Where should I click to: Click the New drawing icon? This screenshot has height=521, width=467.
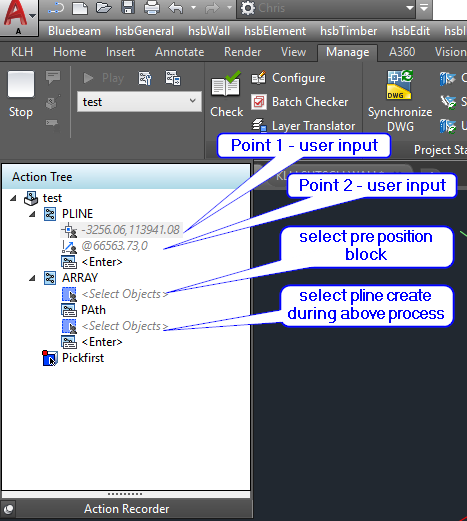point(80,8)
